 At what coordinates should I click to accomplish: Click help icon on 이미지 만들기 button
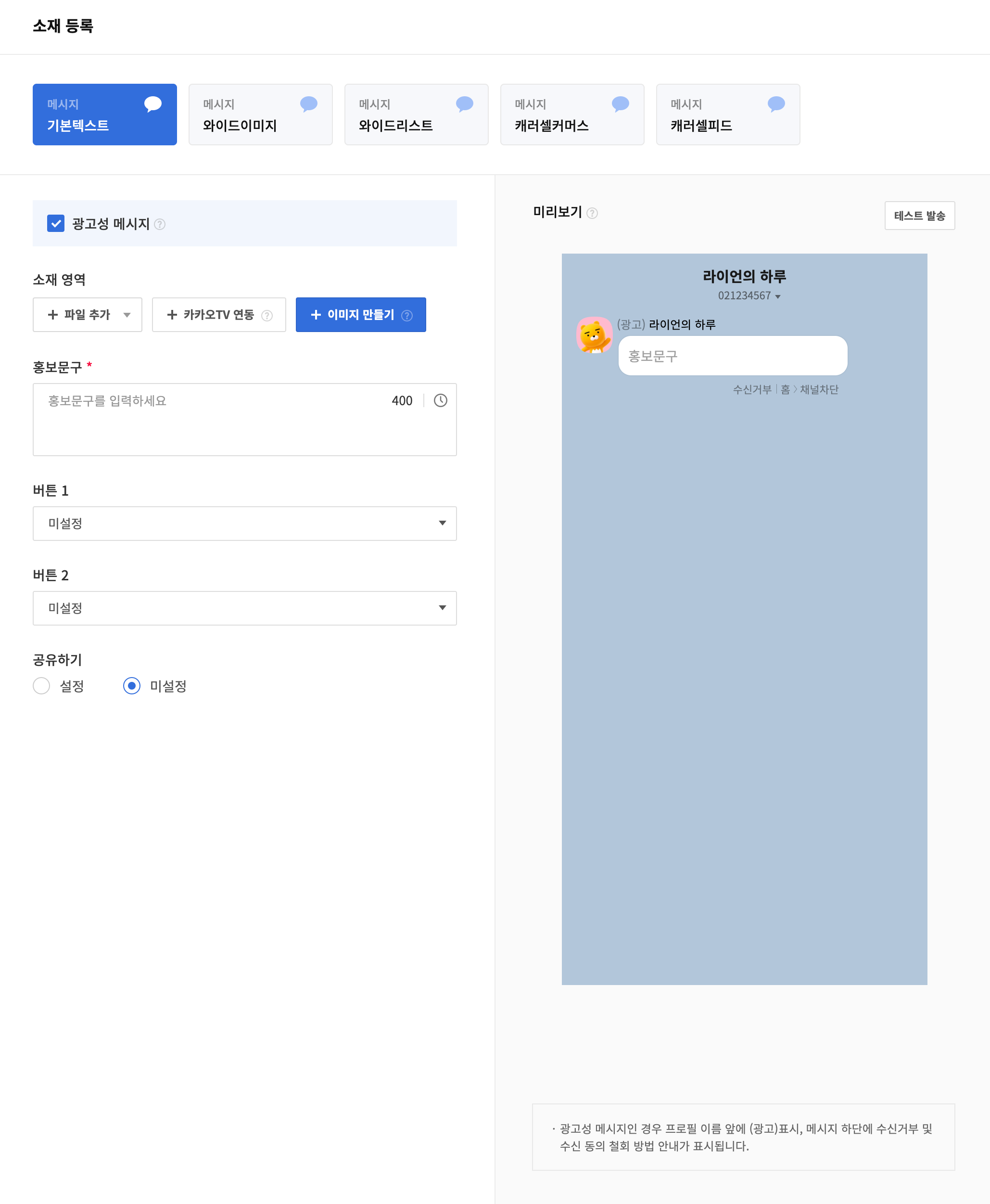(406, 315)
